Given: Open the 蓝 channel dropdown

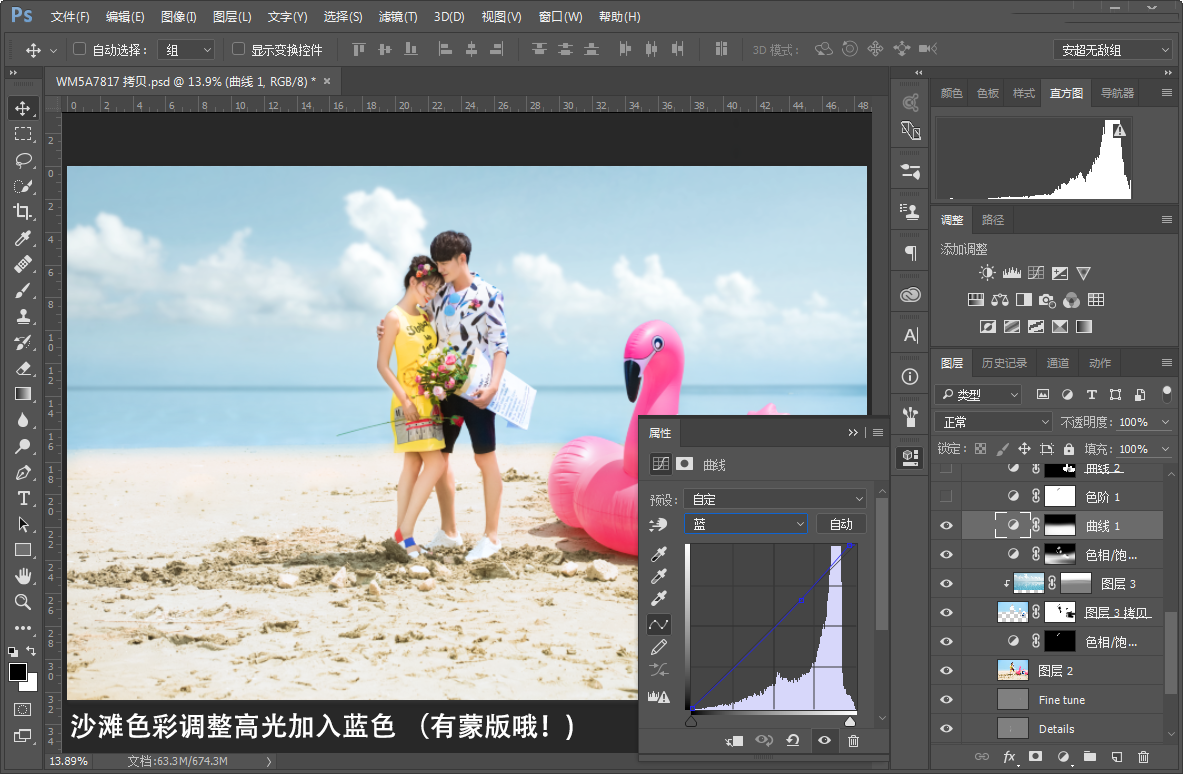Looking at the screenshot, I should point(746,524).
